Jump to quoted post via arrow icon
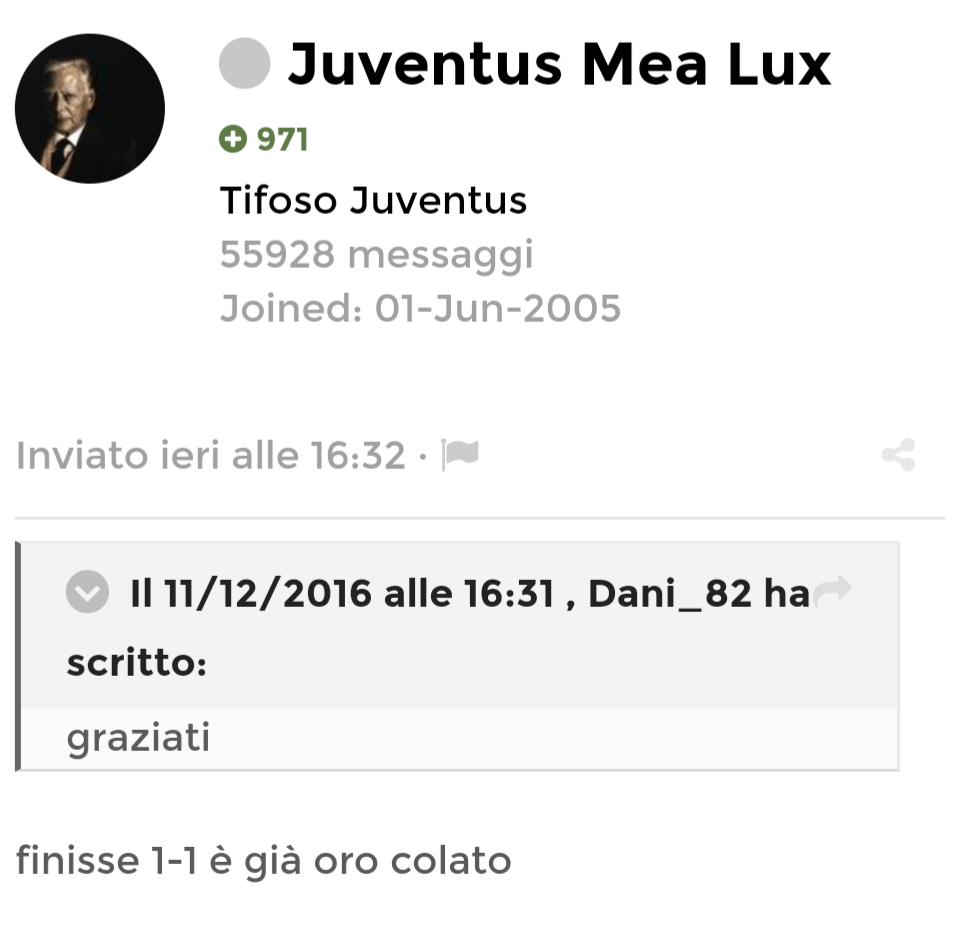 [832, 591]
